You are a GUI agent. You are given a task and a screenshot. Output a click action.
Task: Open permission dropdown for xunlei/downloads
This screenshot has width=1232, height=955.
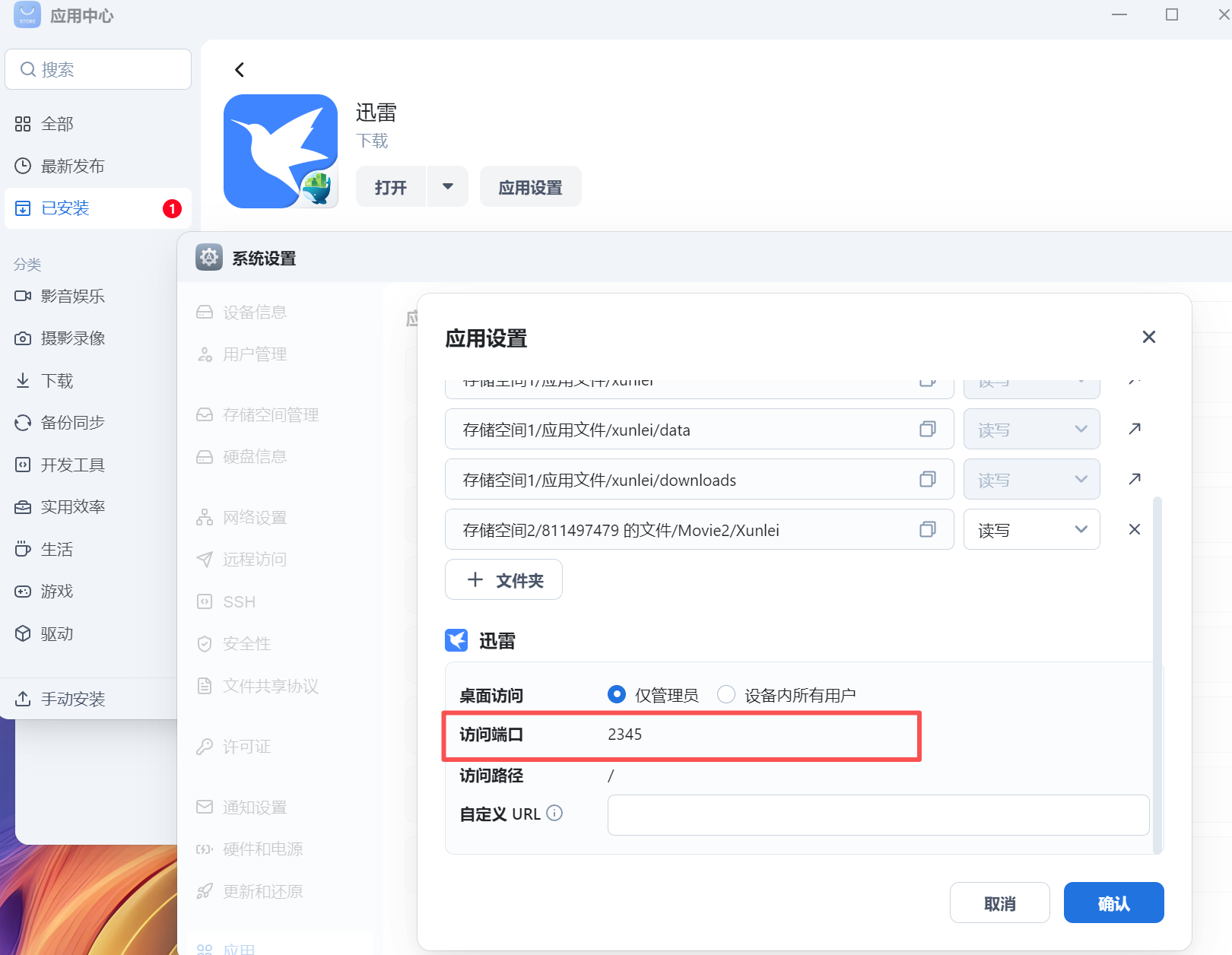(1032, 479)
